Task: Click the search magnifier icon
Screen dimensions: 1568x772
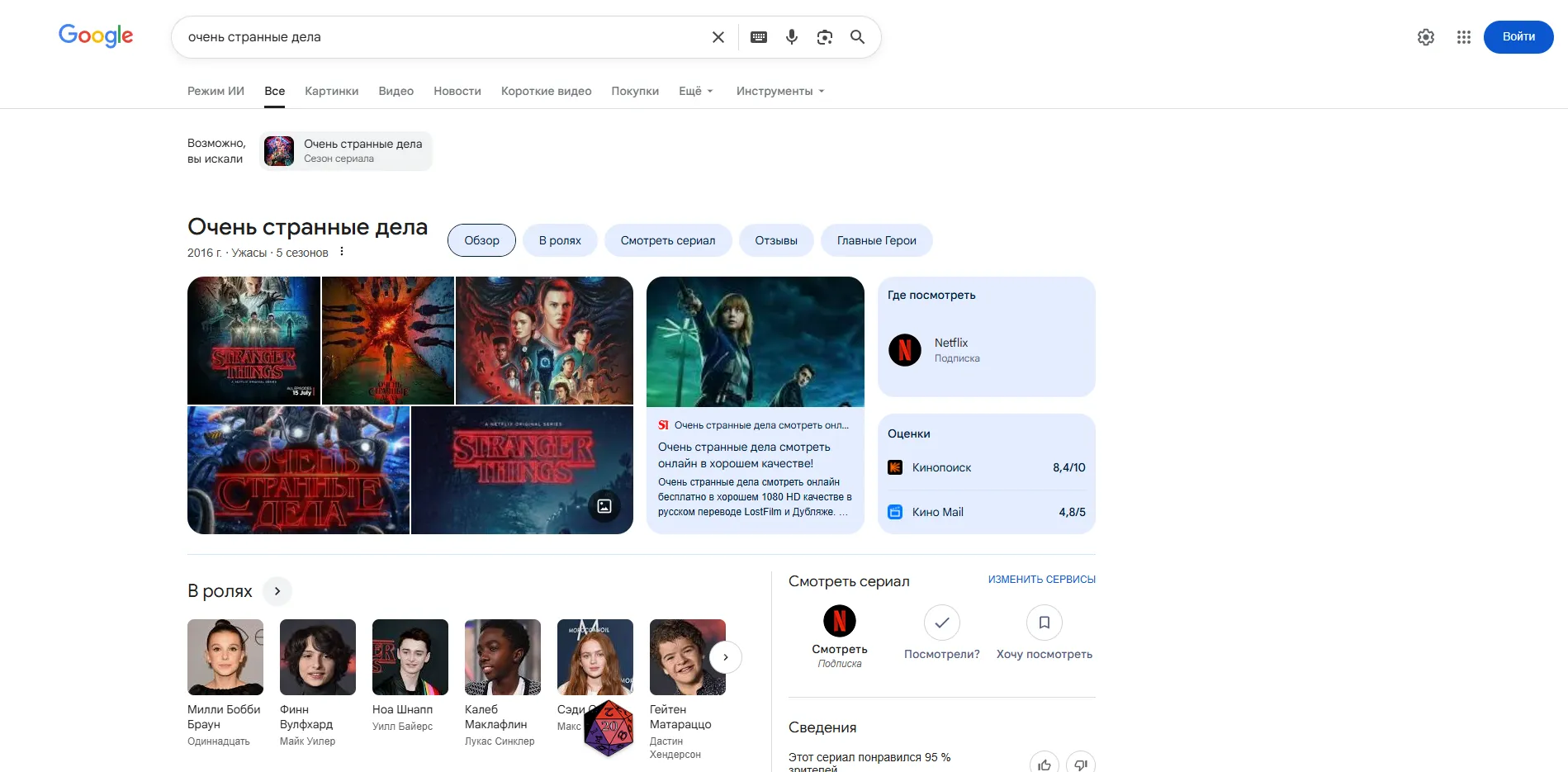Action: (856, 36)
